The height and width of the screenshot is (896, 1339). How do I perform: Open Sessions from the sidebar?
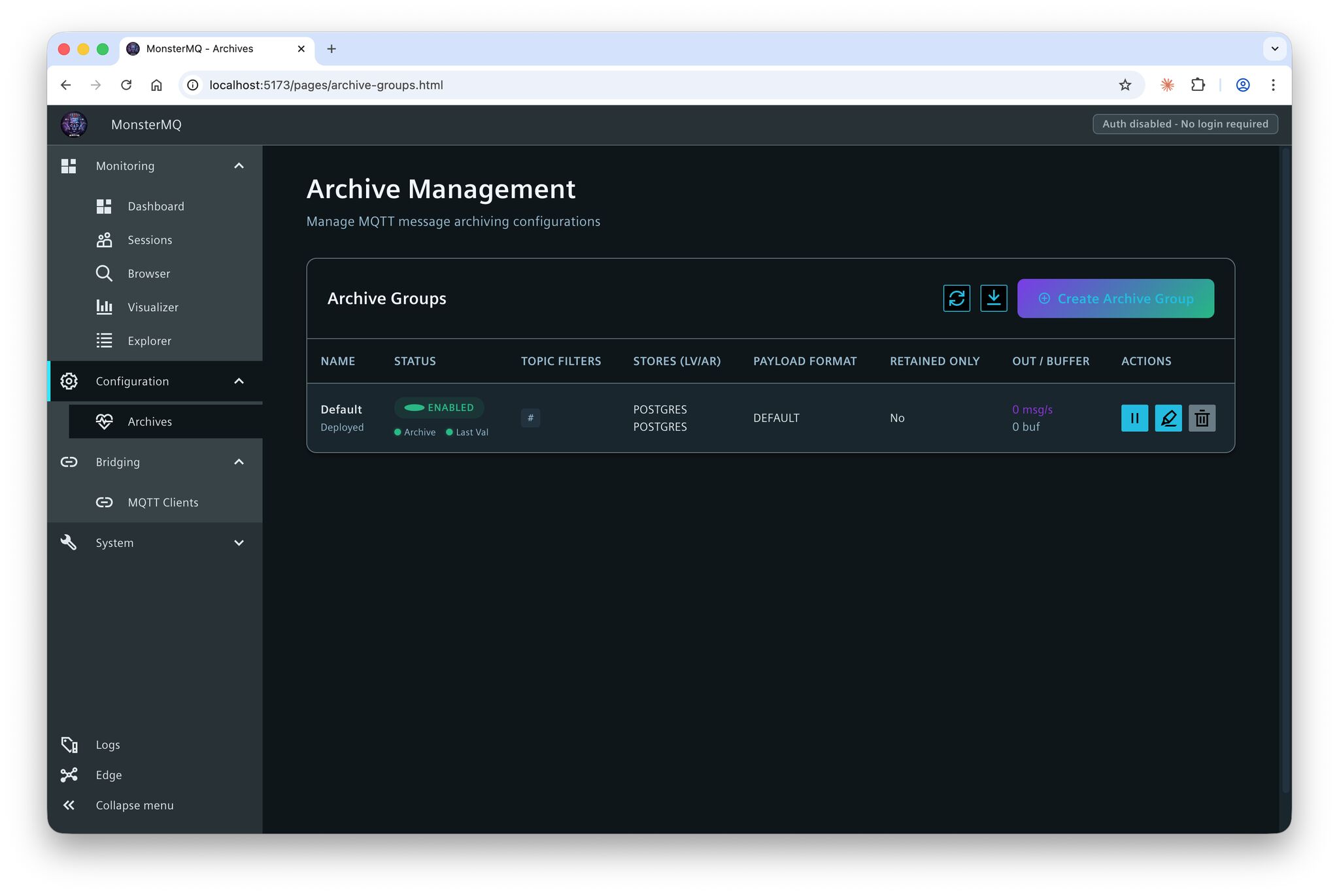pyautogui.click(x=150, y=240)
